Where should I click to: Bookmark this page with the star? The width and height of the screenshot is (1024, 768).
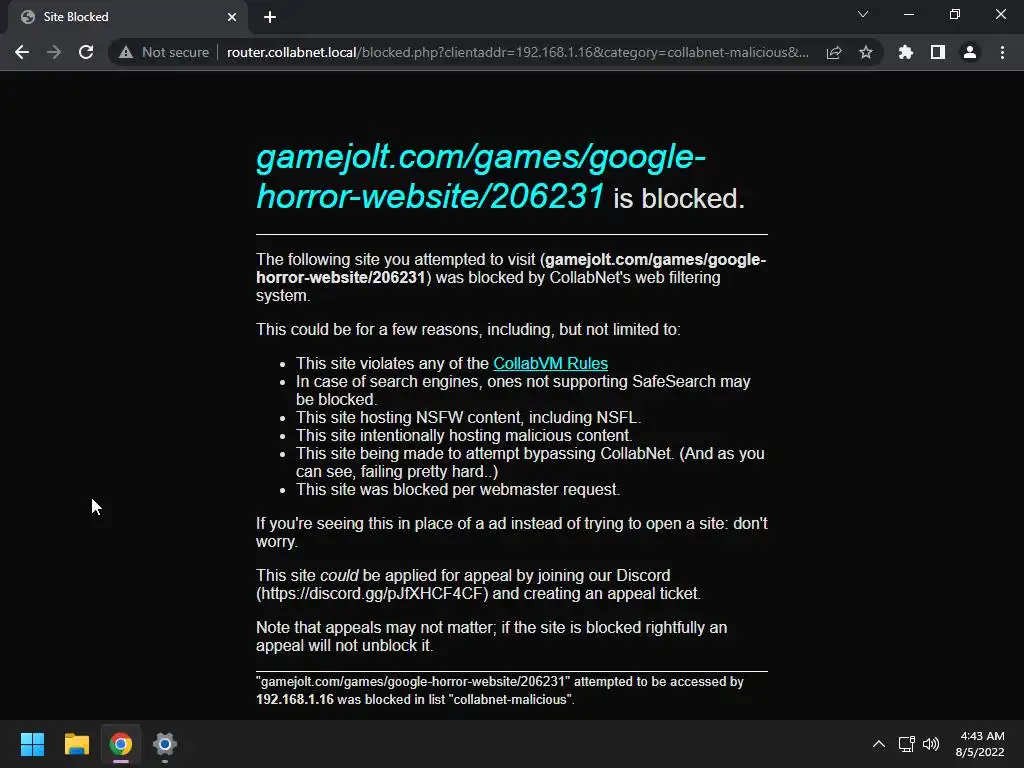click(866, 52)
